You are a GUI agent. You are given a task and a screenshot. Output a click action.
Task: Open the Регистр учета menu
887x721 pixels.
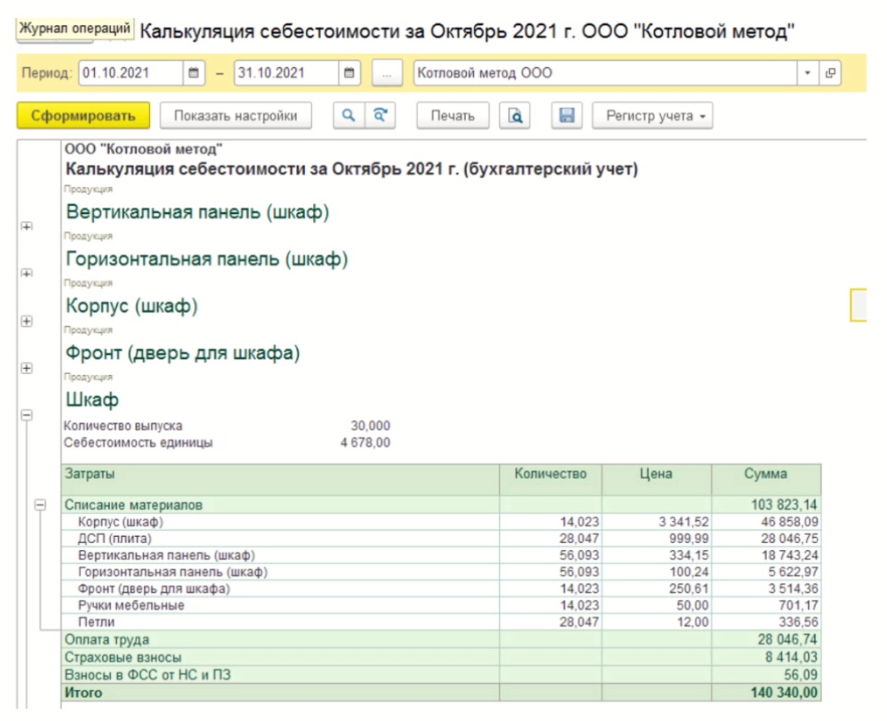click(x=656, y=116)
